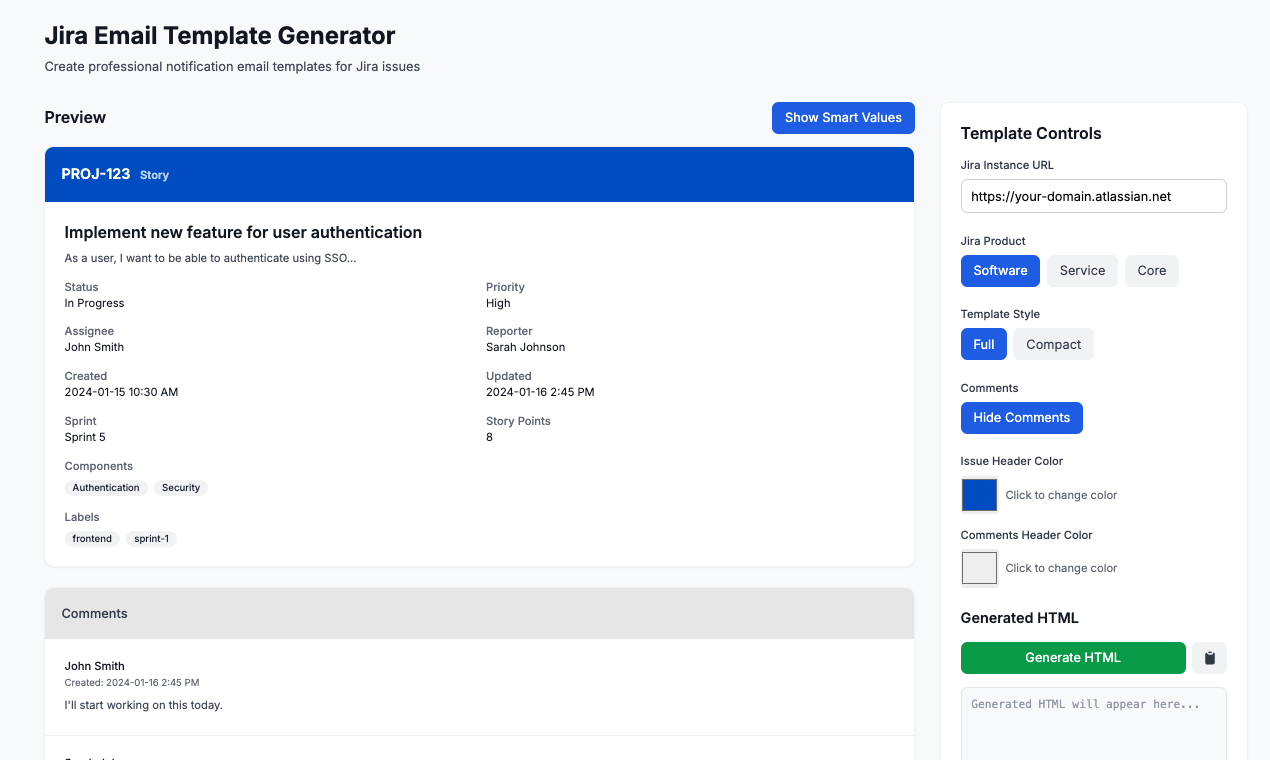Click Hide Comments button
The width and height of the screenshot is (1270, 760).
[1022, 417]
